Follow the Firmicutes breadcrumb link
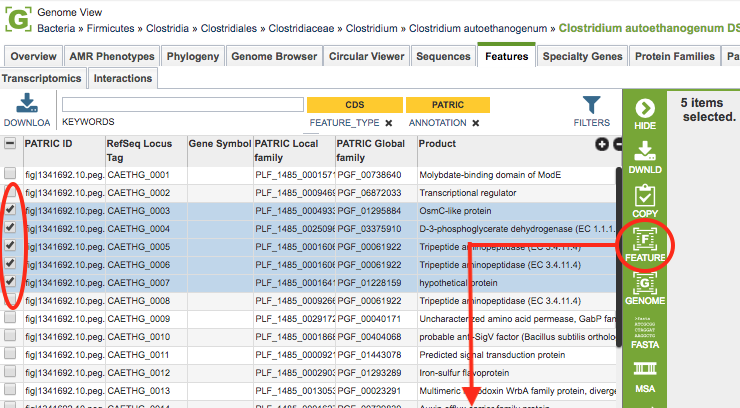Viewport: 740px width, 408px height. tap(110, 28)
